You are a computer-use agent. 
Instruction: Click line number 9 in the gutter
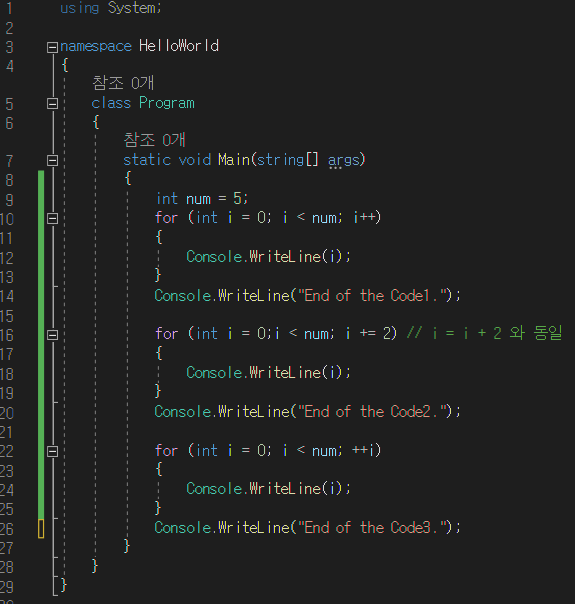point(9,200)
